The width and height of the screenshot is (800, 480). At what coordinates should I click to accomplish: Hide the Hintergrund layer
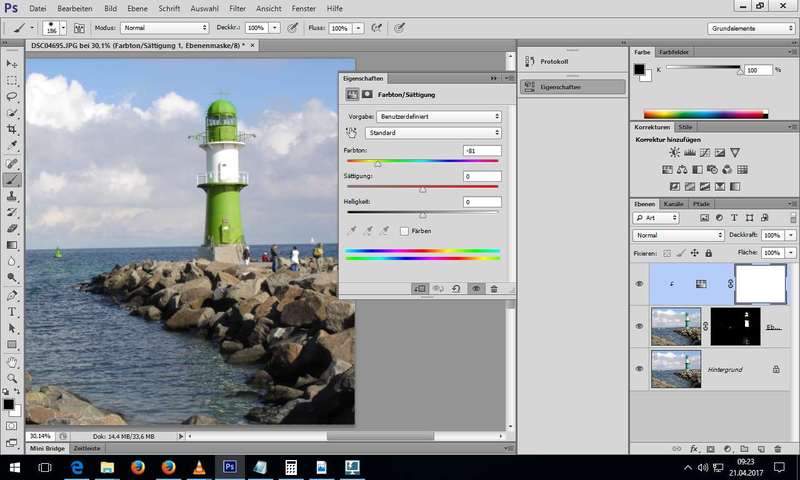(639, 369)
